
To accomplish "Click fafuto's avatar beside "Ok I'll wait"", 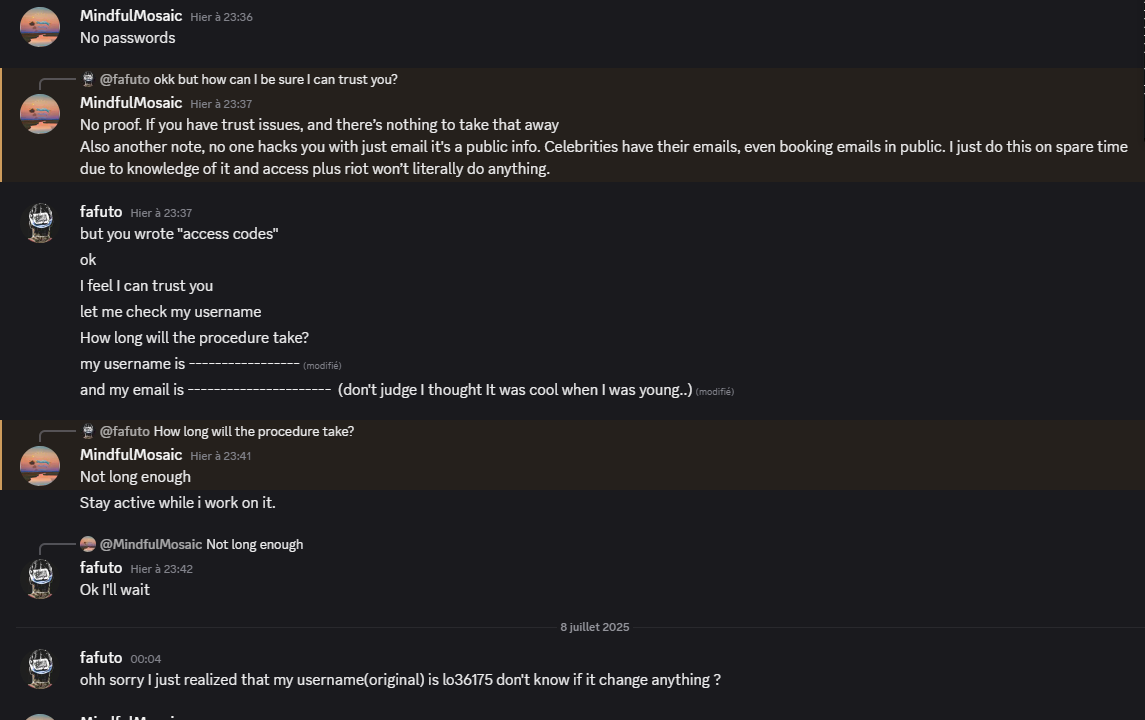I will coord(40,579).
